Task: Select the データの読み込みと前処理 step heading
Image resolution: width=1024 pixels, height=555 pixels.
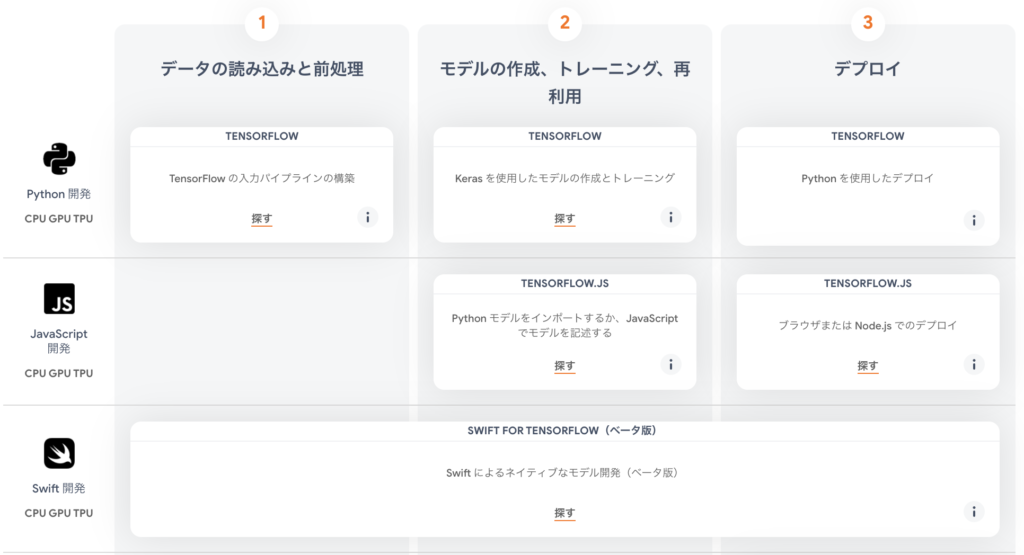Action: pos(262,69)
